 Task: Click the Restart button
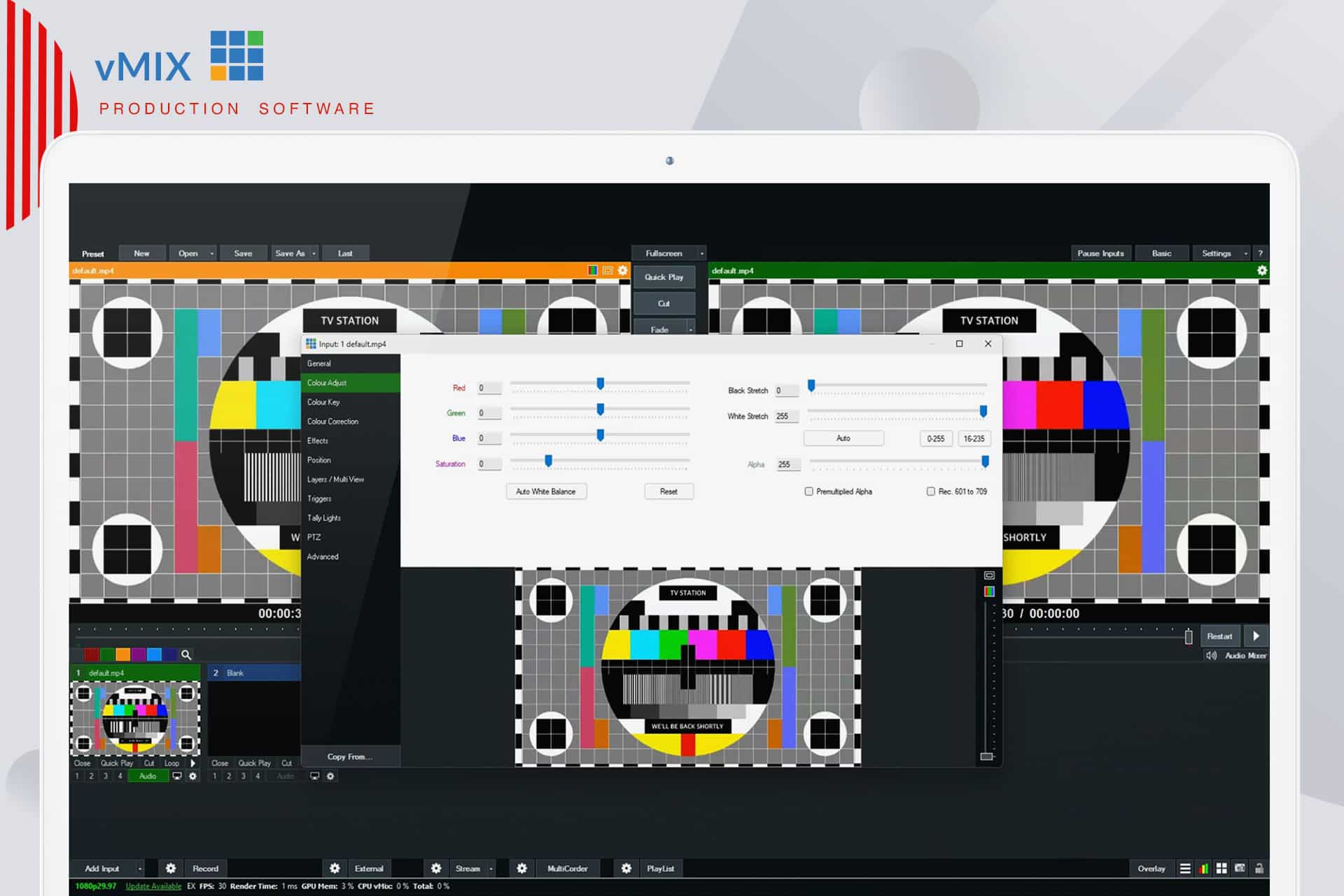tap(1219, 636)
